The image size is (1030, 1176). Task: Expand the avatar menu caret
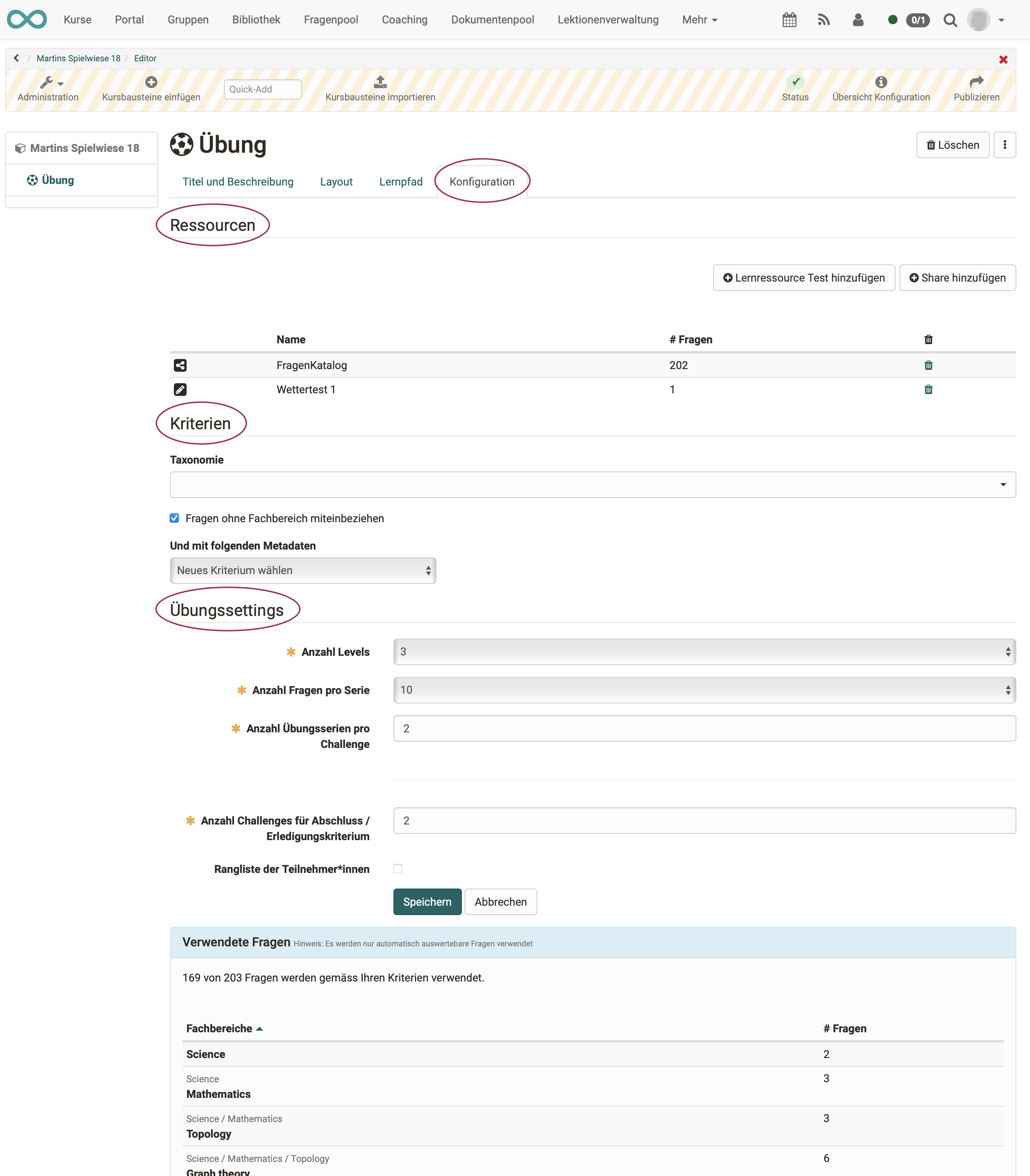click(x=1001, y=20)
